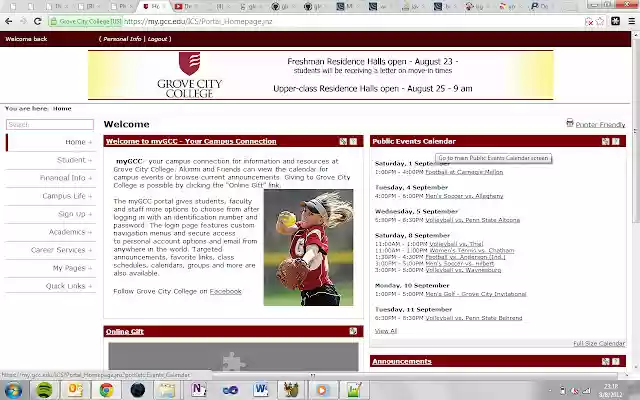Image resolution: width=640 pixels, height=400 pixels.
Task: Click the help icon on the Public Events Calendar header
Action: 616,142
